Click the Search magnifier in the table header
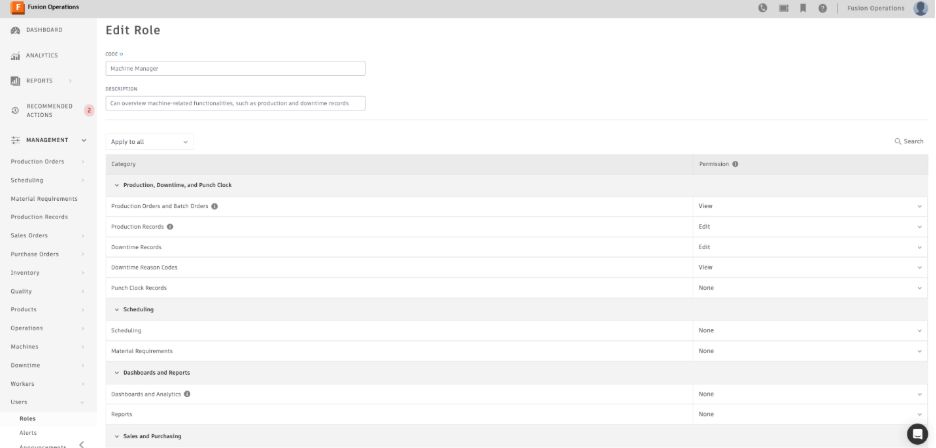 coord(897,142)
